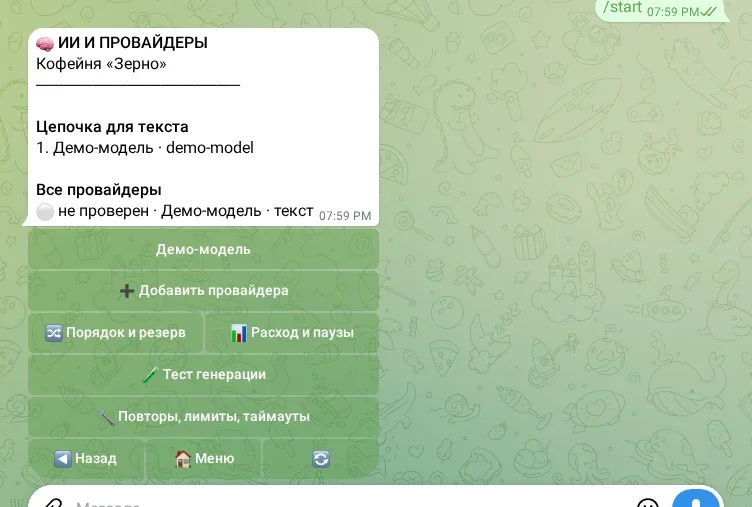752x507 pixels.
Task: Open the emoji picker icon
Action: [647, 503]
